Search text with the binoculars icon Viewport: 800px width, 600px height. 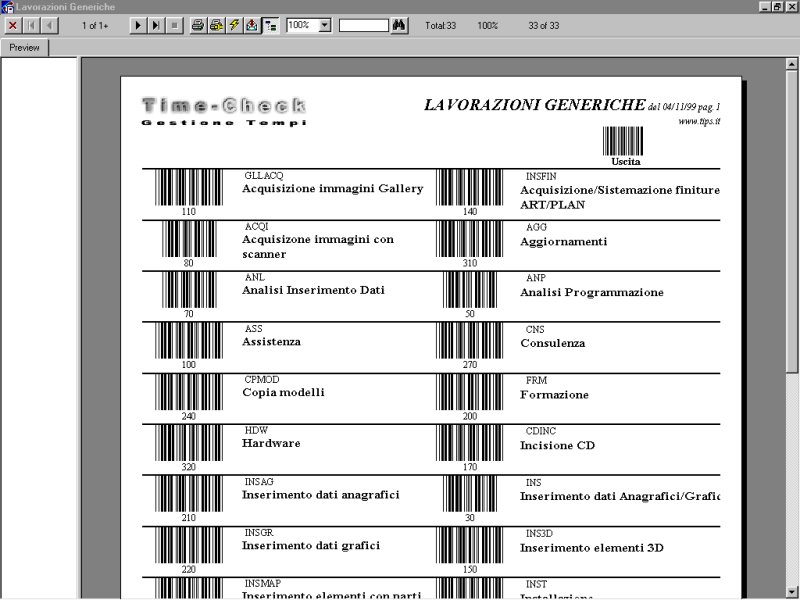pyautogui.click(x=399, y=26)
